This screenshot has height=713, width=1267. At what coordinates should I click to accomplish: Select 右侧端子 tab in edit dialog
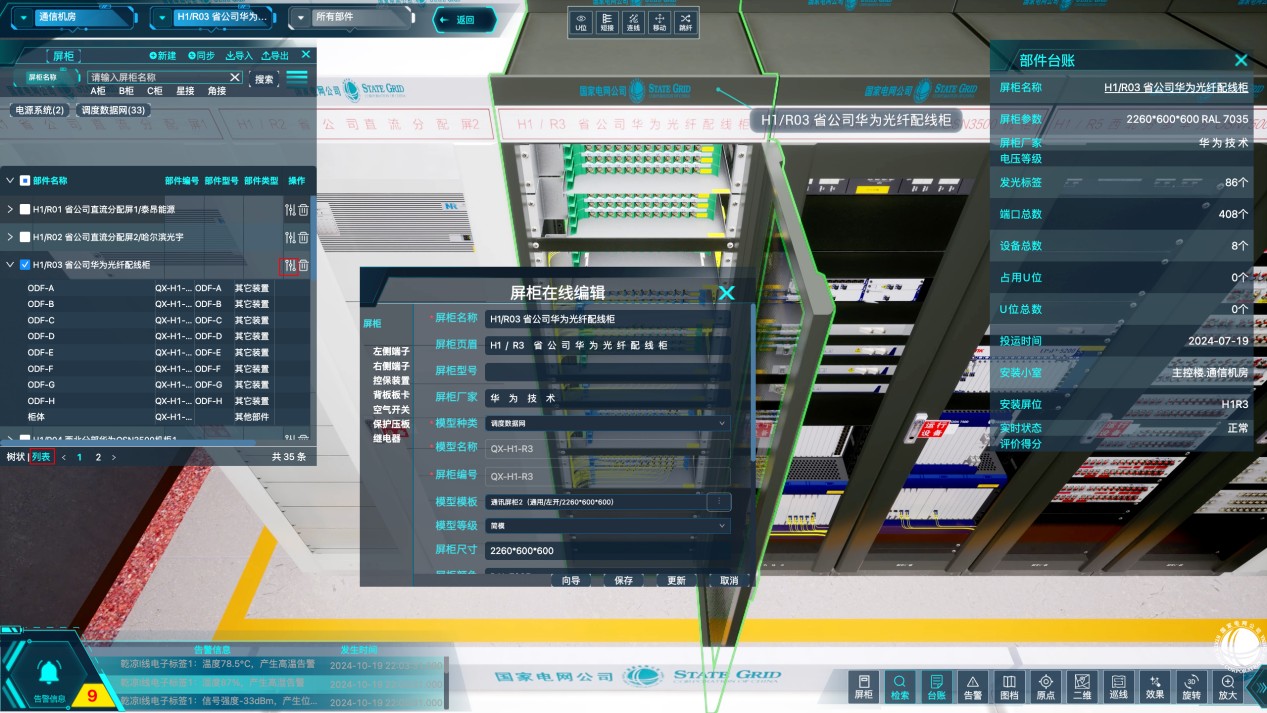(391, 366)
